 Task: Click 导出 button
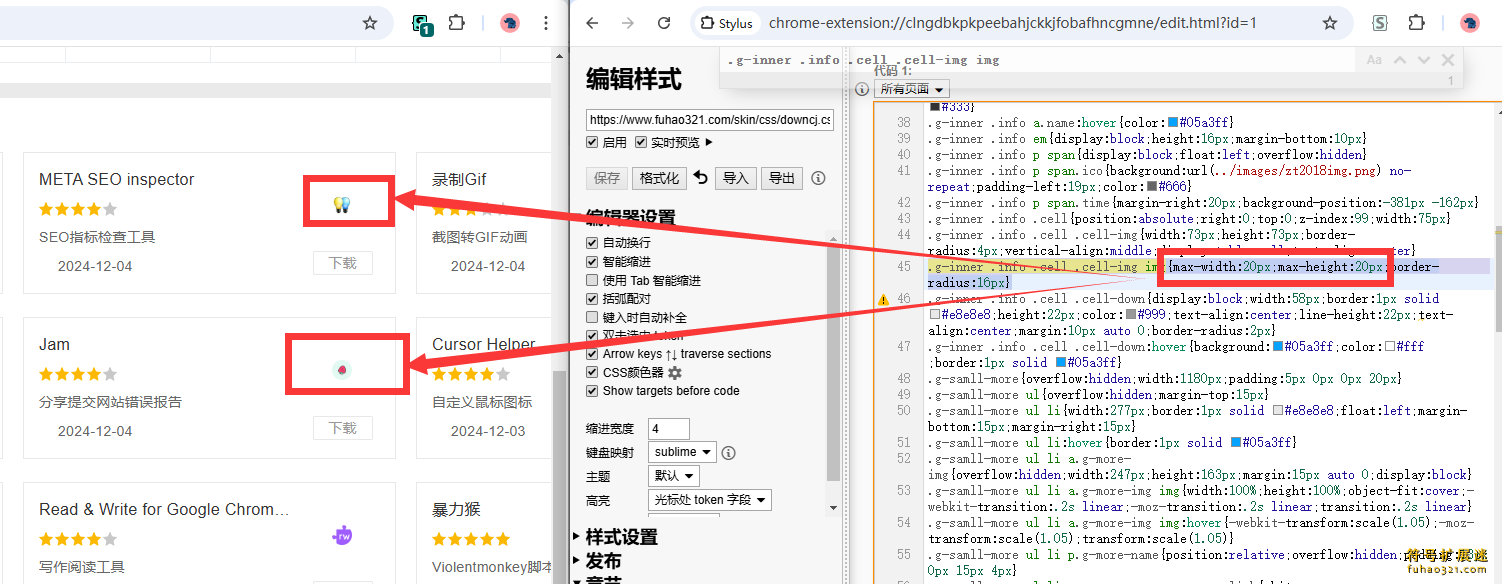click(782, 179)
